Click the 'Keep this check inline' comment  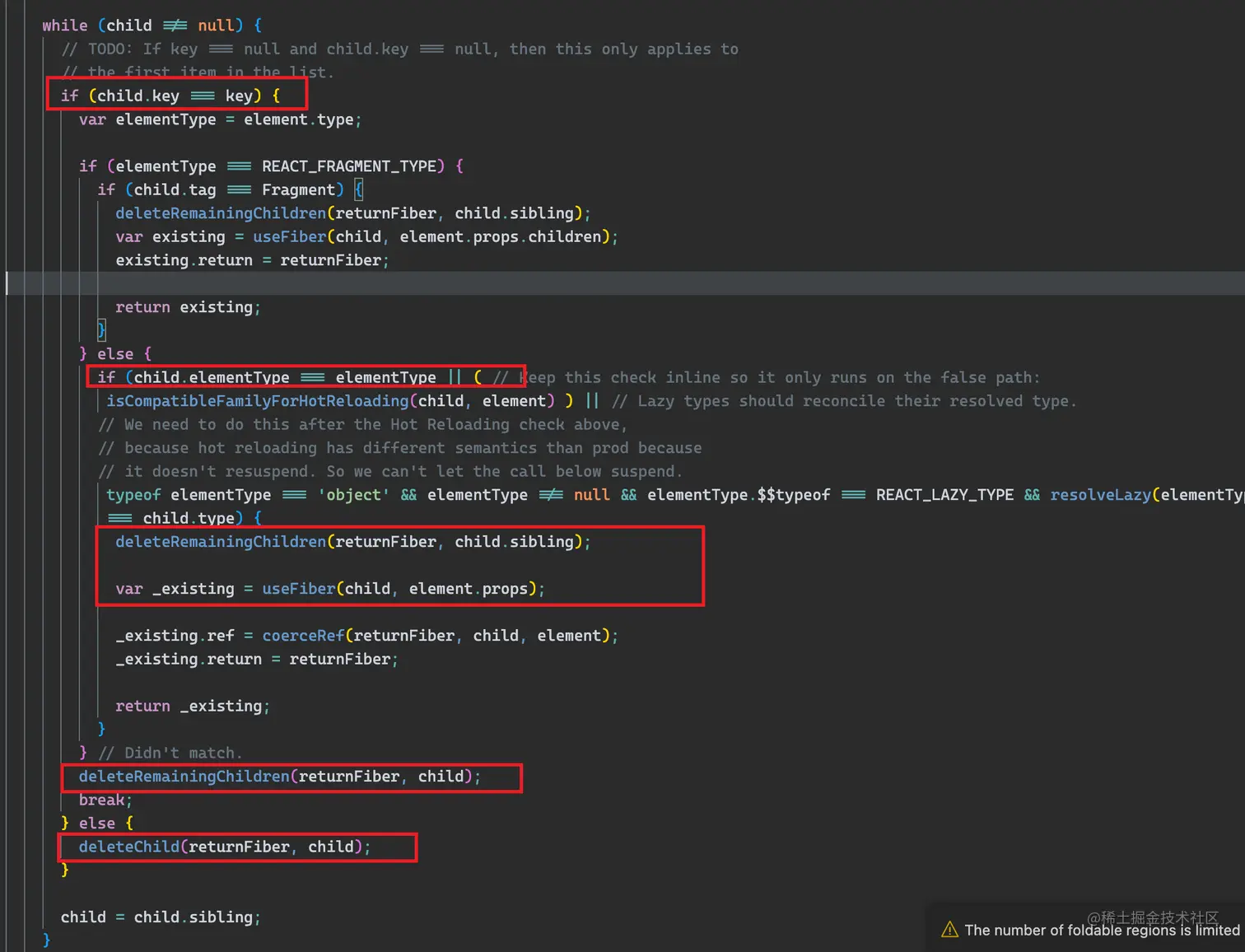[767, 378]
